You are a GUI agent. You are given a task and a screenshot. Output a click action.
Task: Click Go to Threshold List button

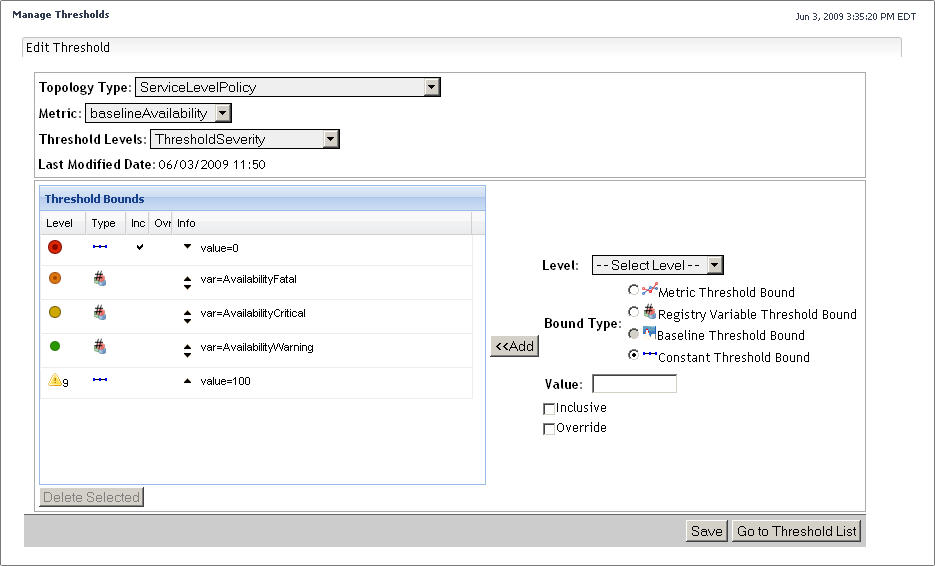pyautogui.click(x=797, y=531)
